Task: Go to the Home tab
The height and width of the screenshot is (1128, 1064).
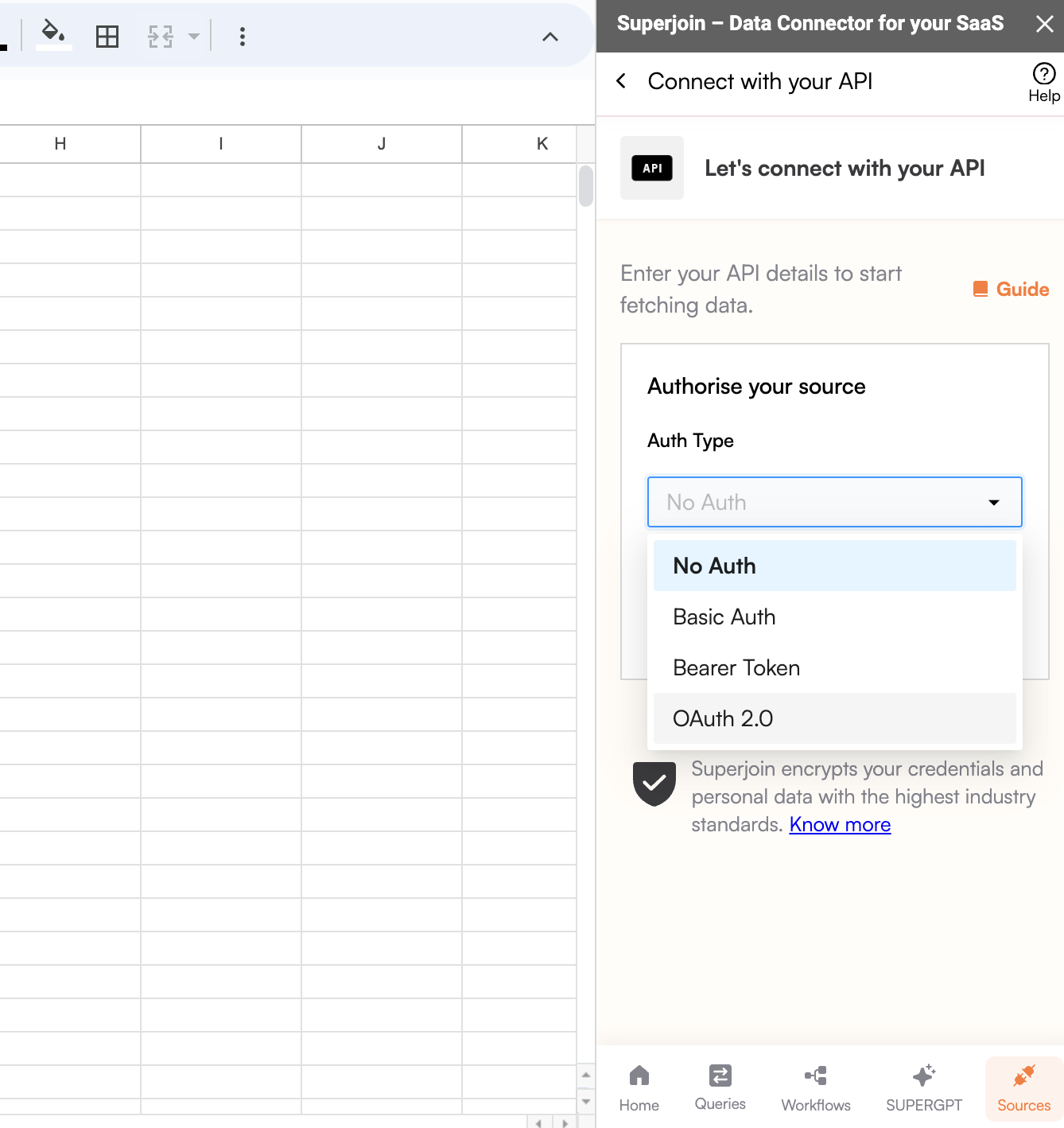Action: (639, 1089)
